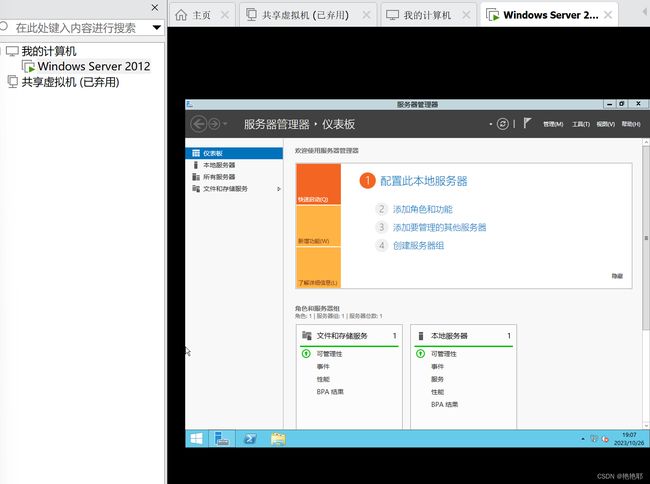This screenshot has width=650, height=484.
Task: Click the 配置此本地服务器 link
Action: pyautogui.click(x=424, y=181)
